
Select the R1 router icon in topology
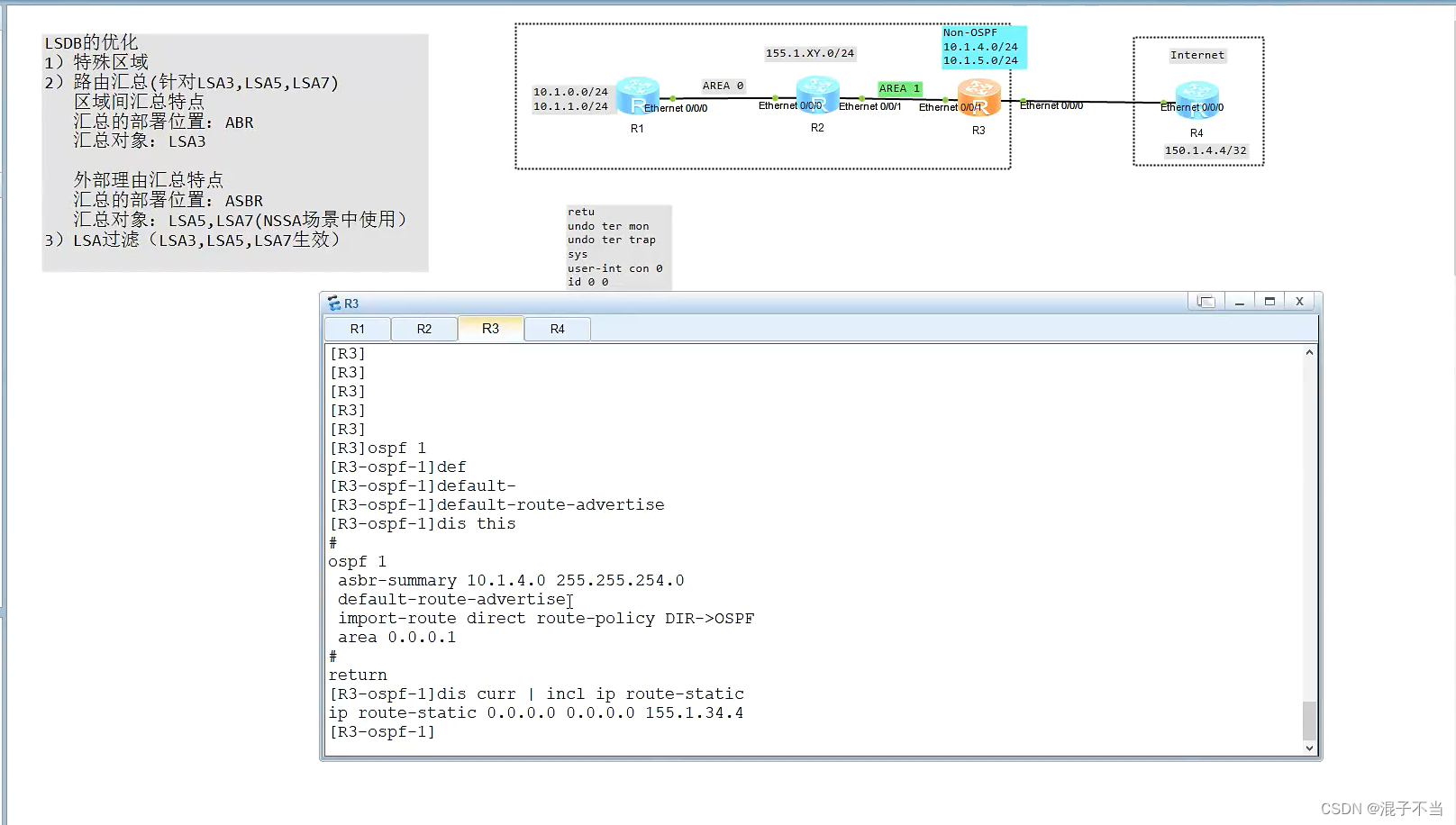638,95
